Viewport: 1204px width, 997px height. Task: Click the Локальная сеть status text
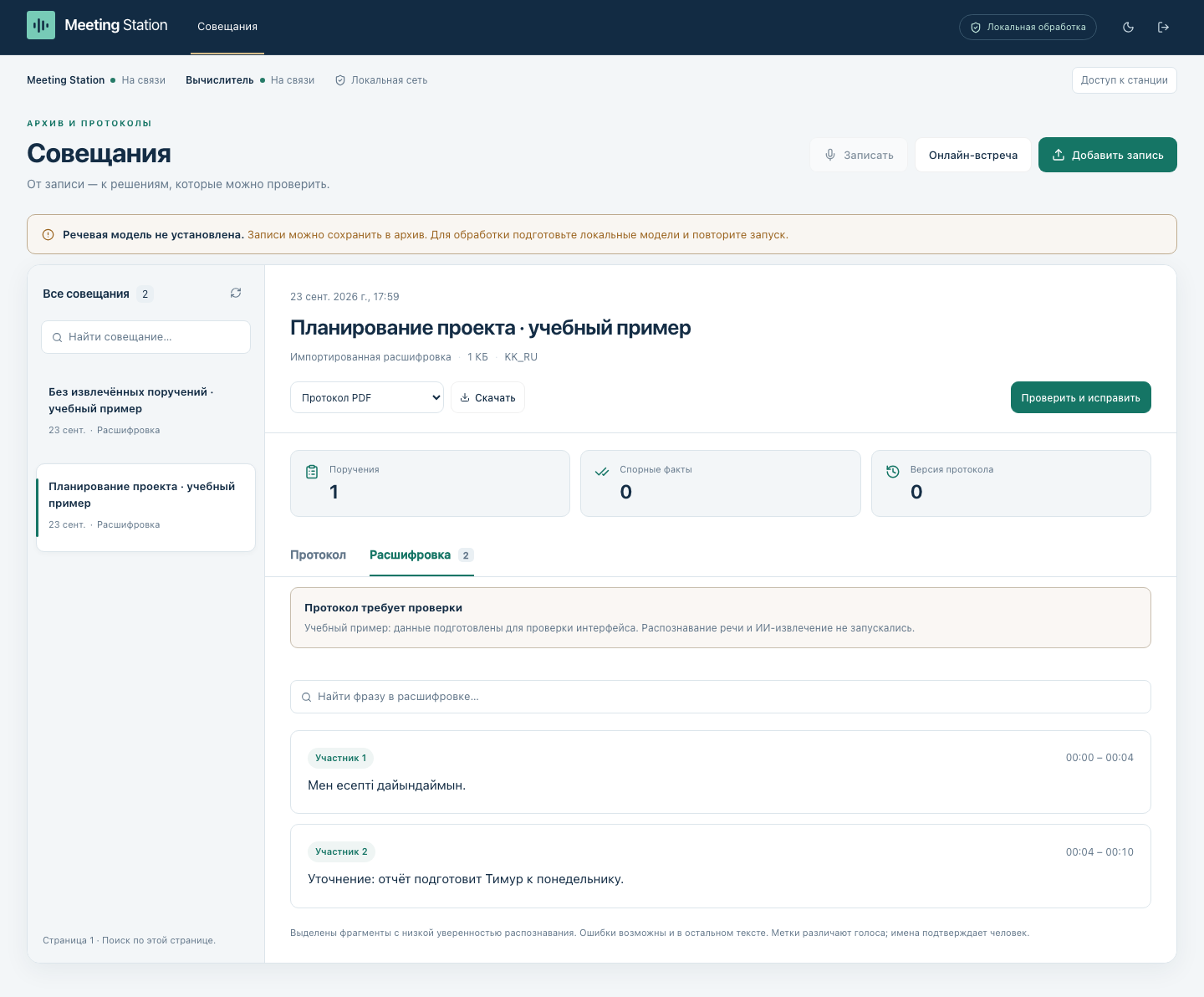[x=390, y=80]
